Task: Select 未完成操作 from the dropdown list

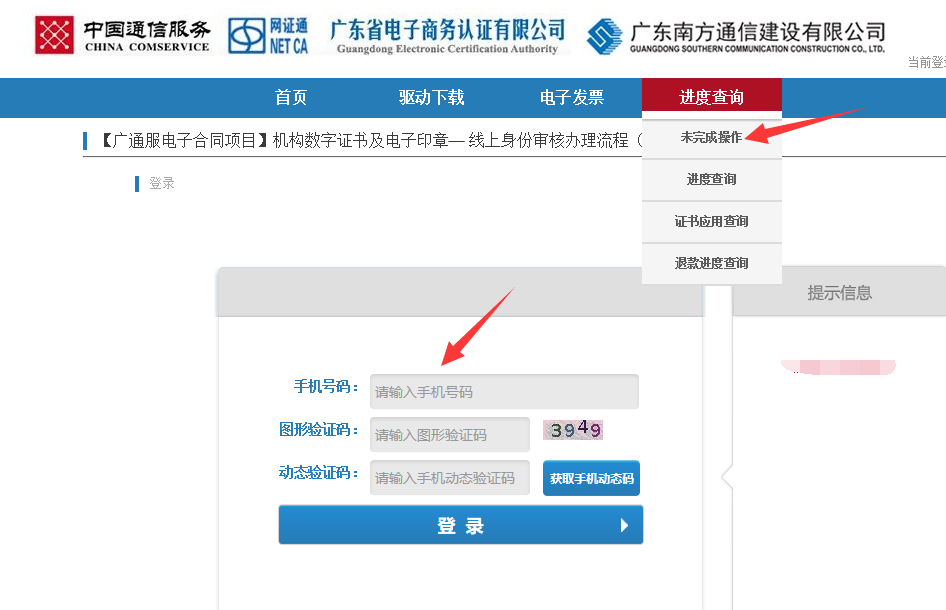Action: [711, 138]
